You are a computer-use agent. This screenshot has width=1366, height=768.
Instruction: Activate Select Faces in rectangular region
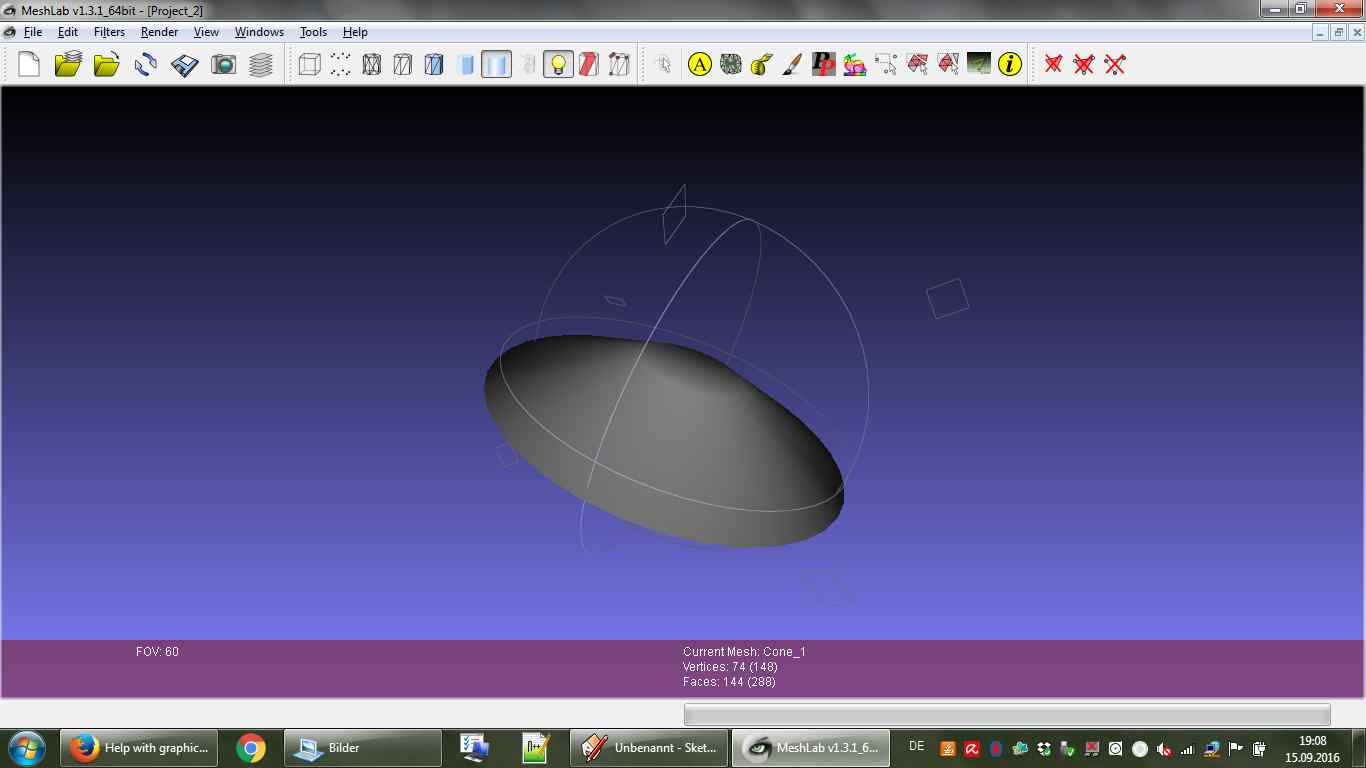(x=917, y=65)
